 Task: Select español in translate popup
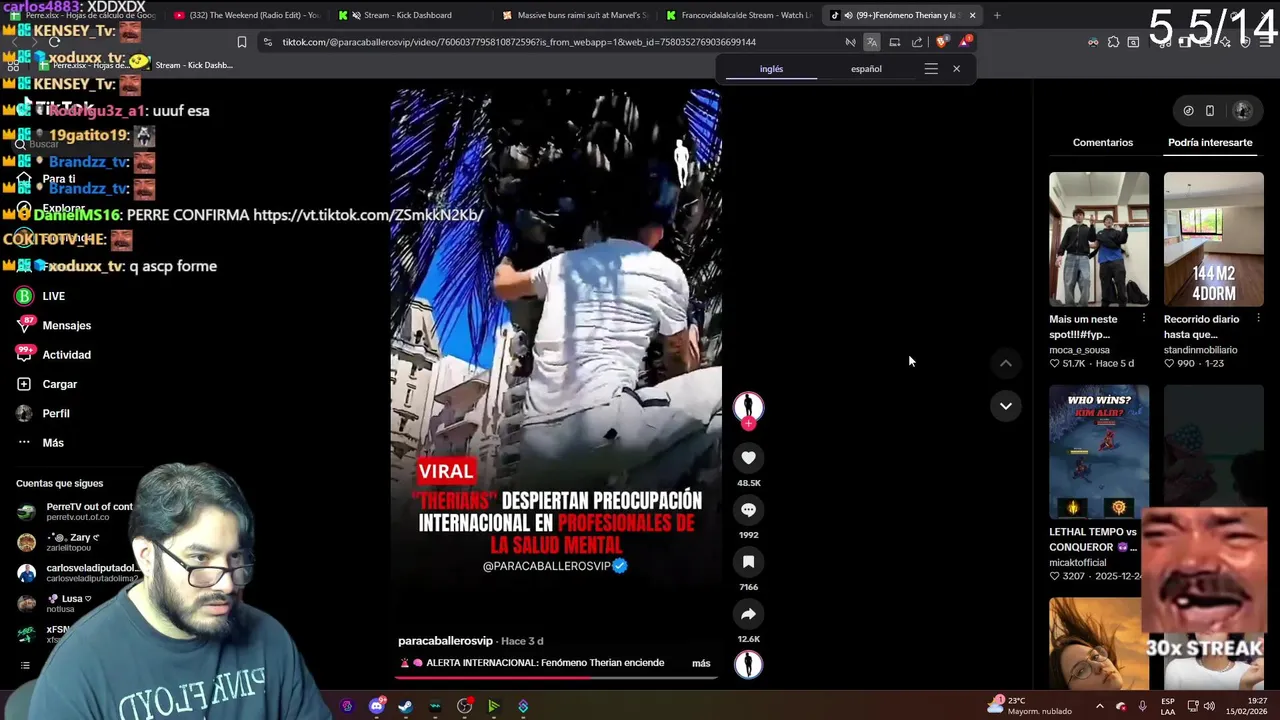(866, 69)
